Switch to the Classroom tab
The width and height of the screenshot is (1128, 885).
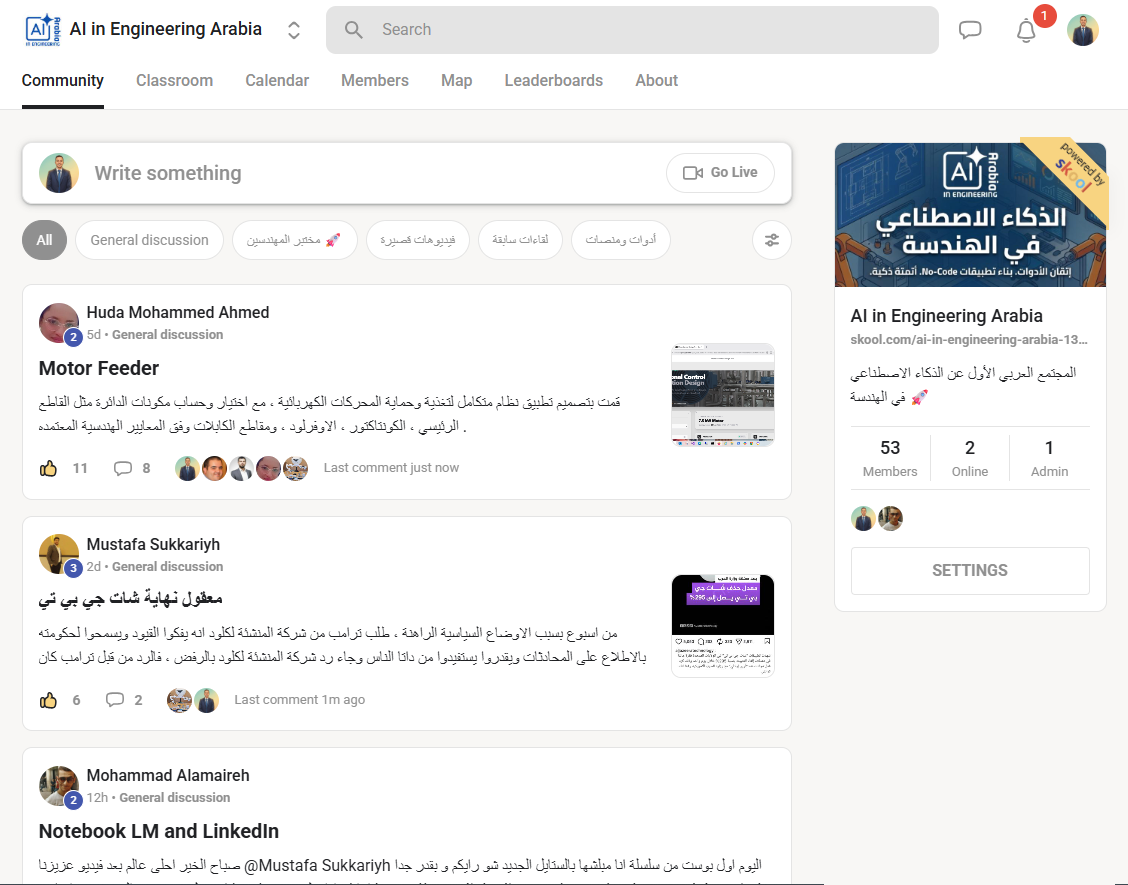pos(174,80)
